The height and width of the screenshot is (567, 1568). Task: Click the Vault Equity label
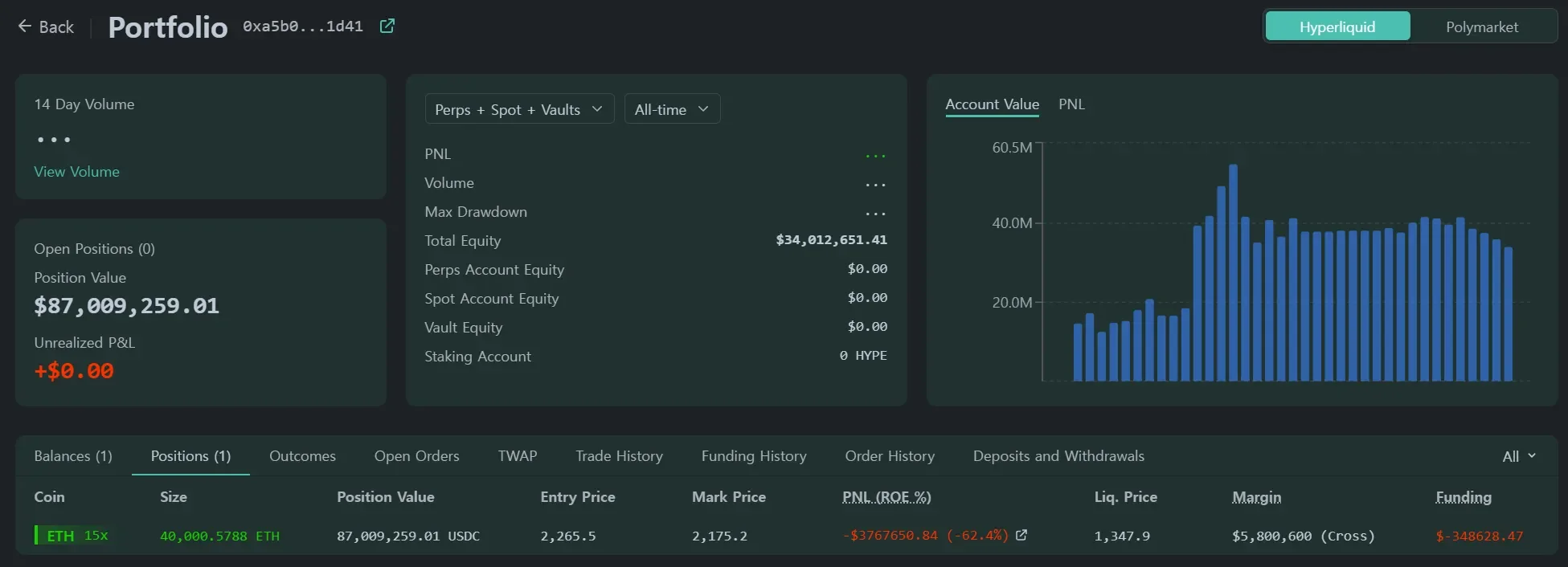464,328
